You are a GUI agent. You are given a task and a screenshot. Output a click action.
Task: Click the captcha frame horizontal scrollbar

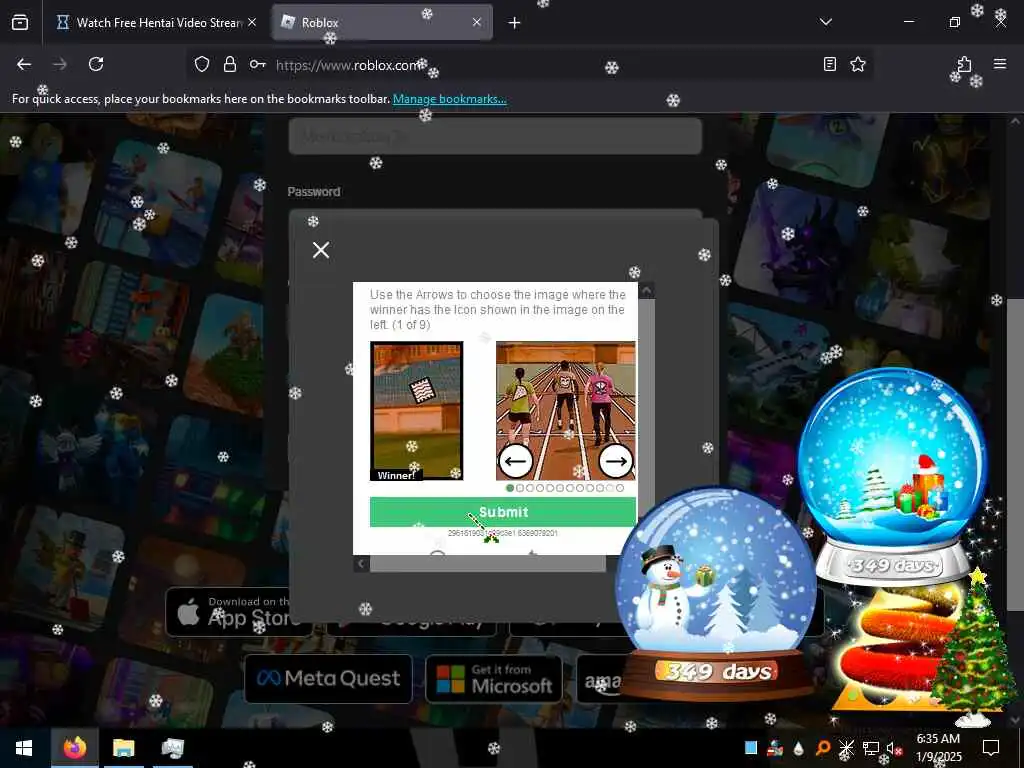pos(488,564)
